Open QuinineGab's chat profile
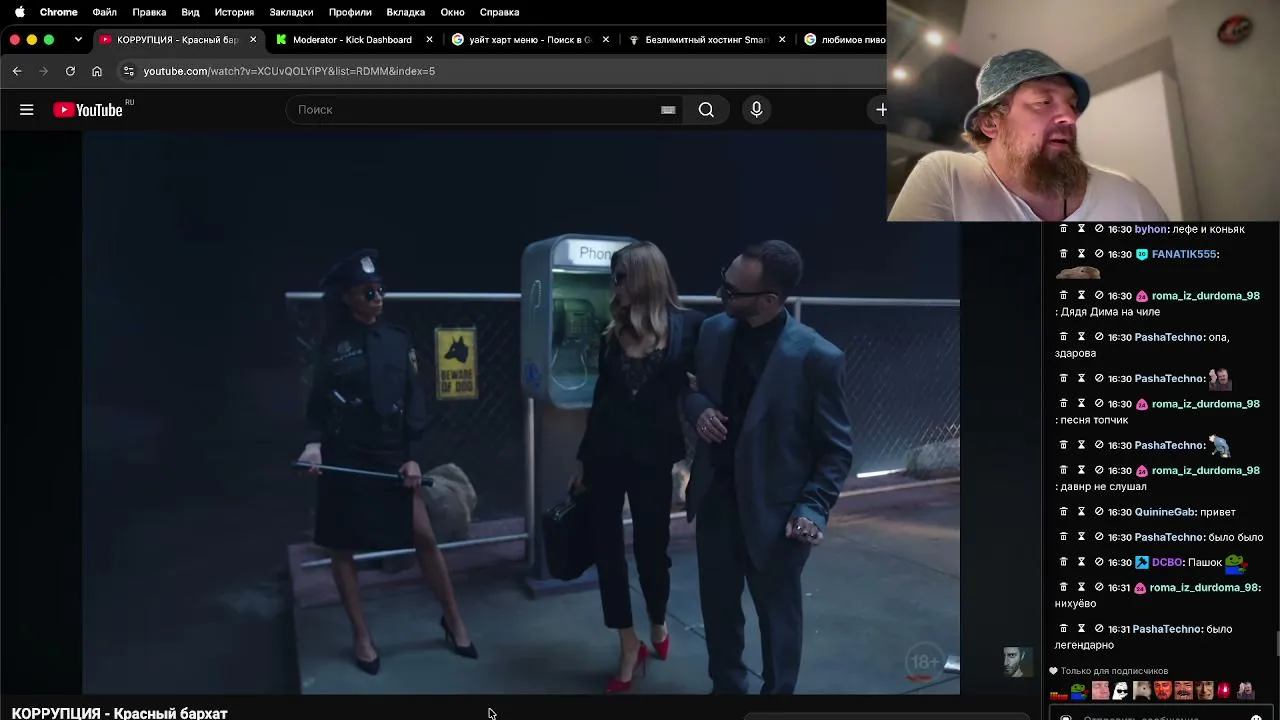Image resolution: width=1280 pixels, height=720 pixels. coord(1165,512)
